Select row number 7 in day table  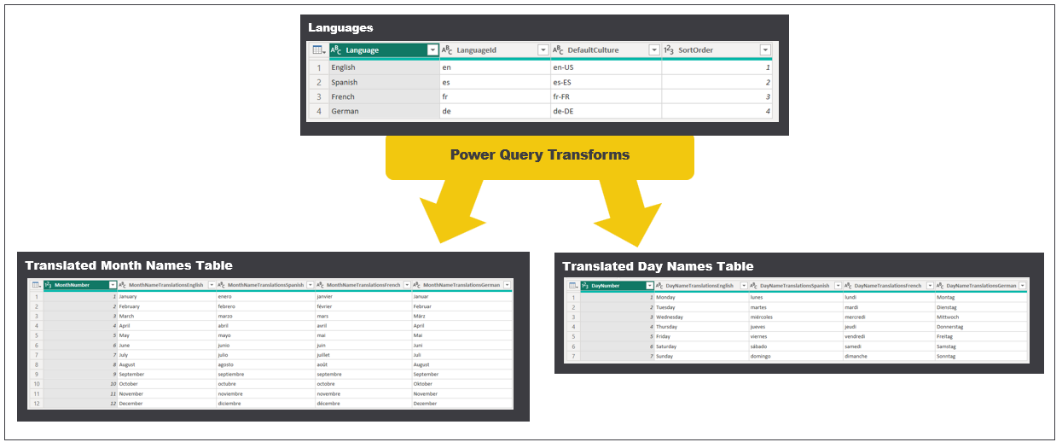coord(573,356)
